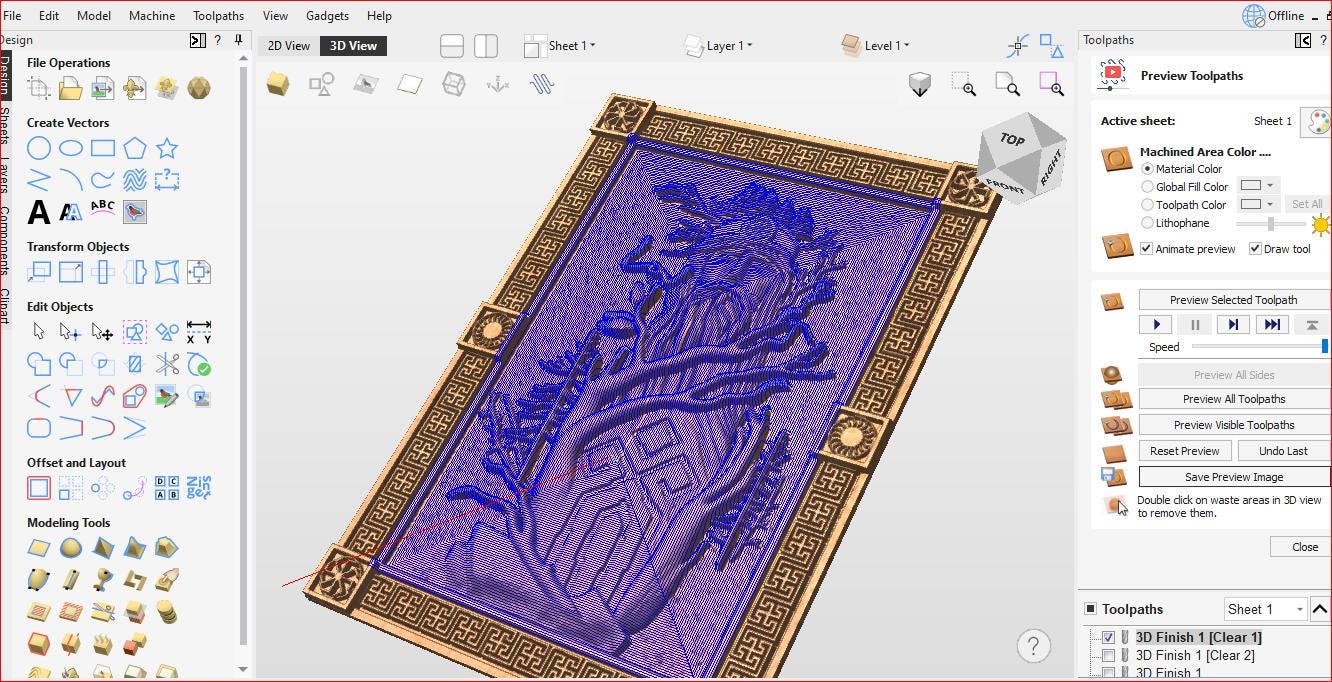
Task: Click Preview Visible Toolpaths button
Action: point(1233,425)
